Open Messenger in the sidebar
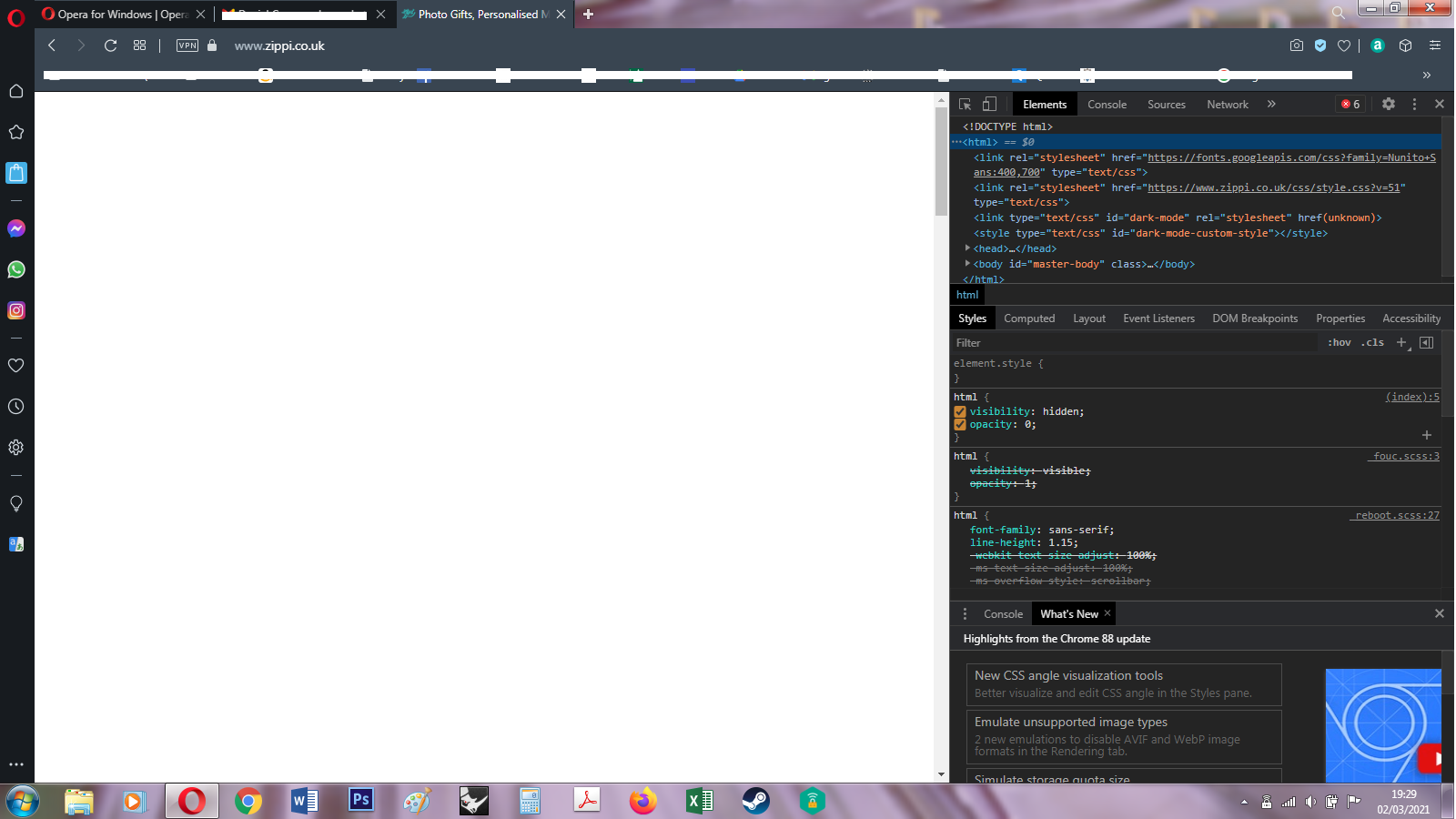1456x819 pixels. tap(16, 228)
